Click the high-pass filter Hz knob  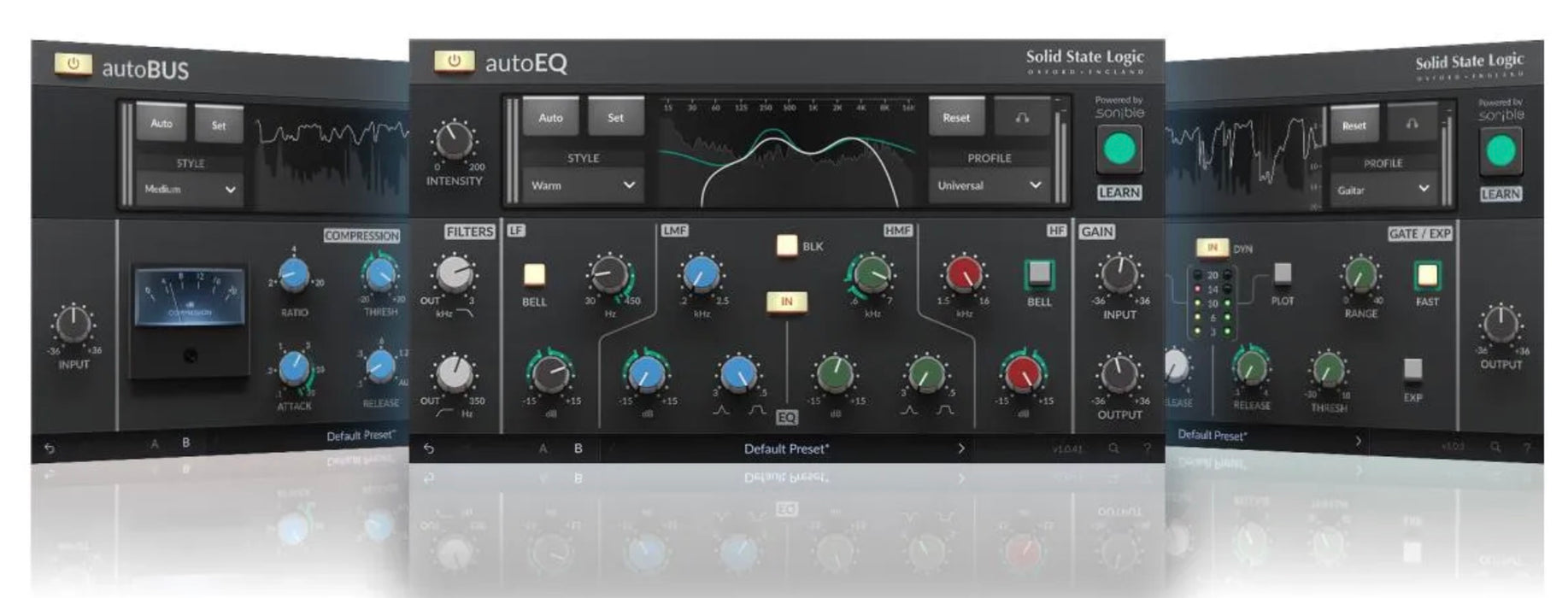click(455, 374)
